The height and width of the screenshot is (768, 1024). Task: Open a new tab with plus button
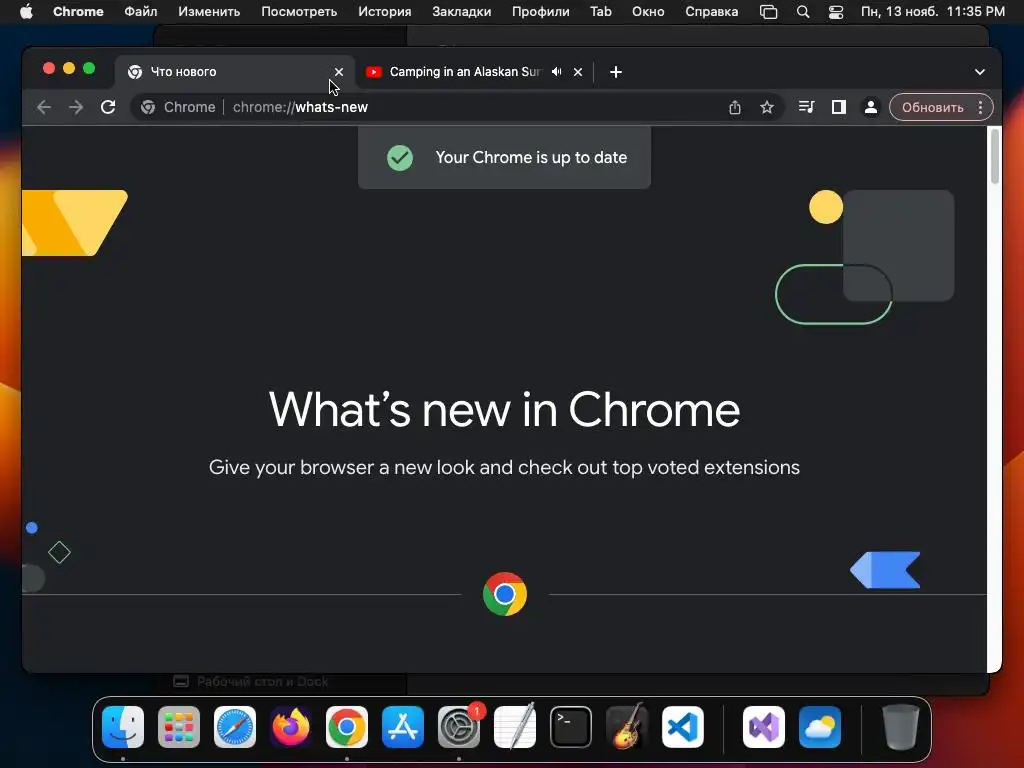point(616,72)
